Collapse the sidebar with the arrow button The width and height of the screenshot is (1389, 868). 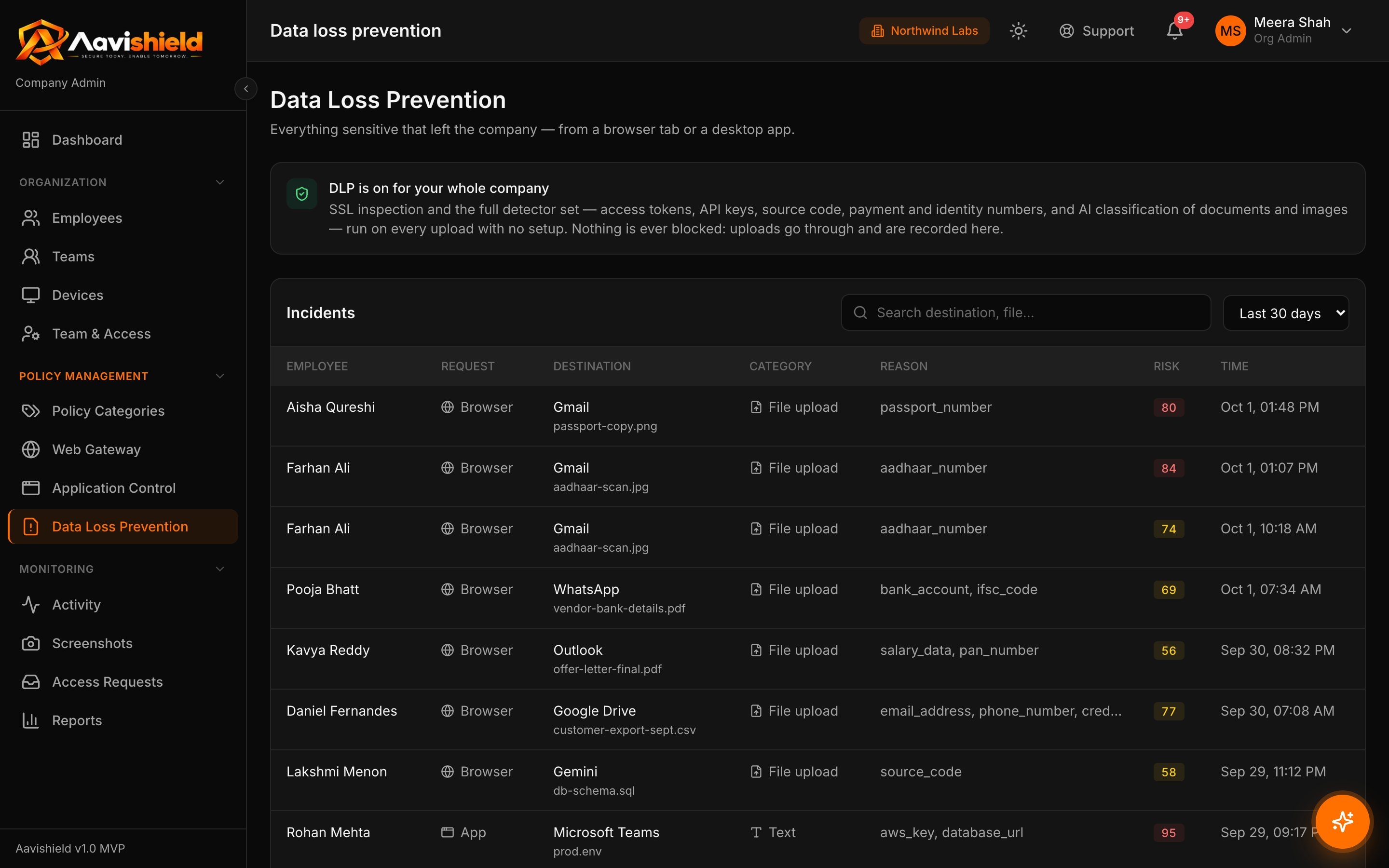coord(245,89)
